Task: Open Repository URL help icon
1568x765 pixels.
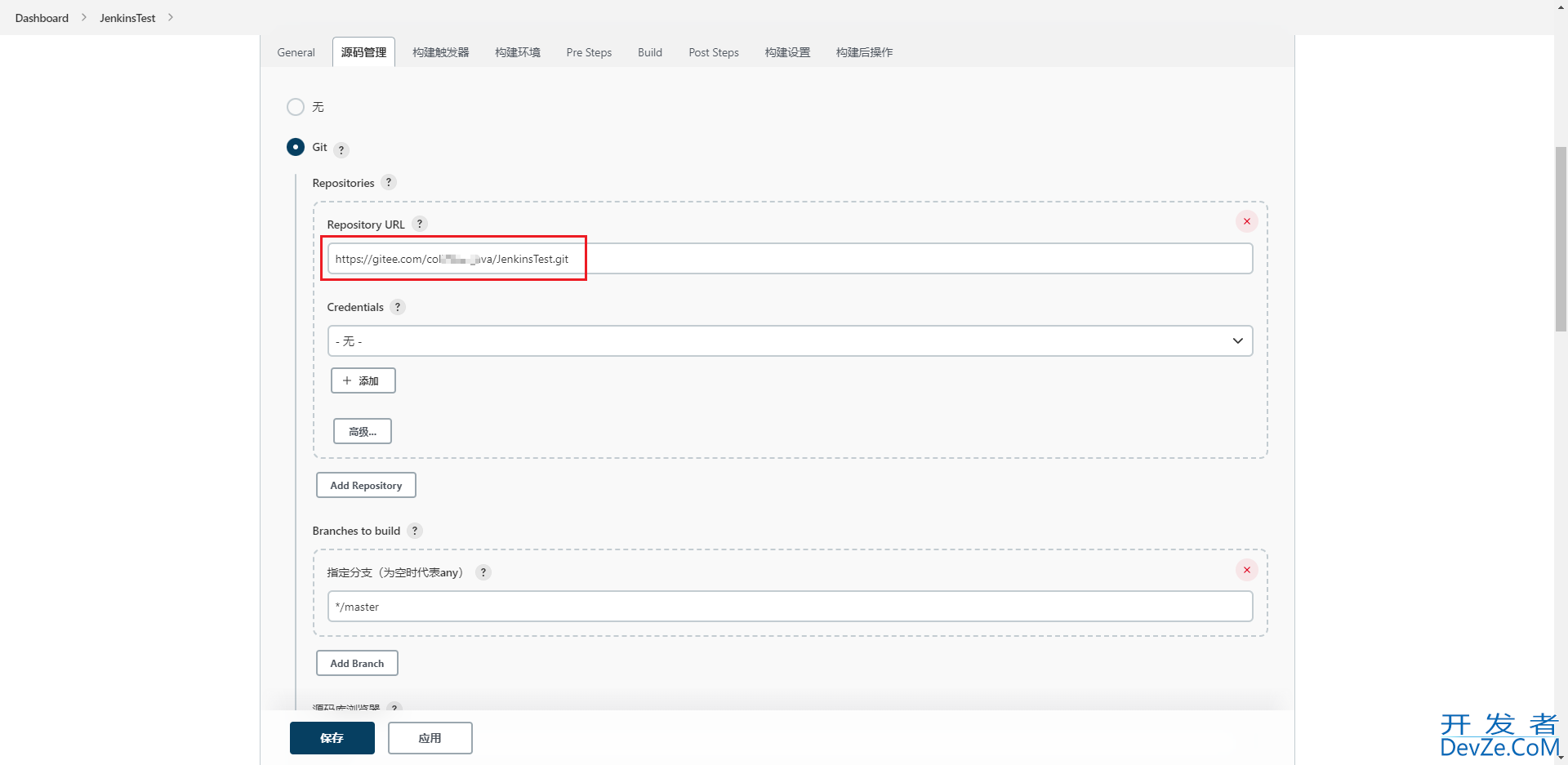Action: tap(420, 224)
